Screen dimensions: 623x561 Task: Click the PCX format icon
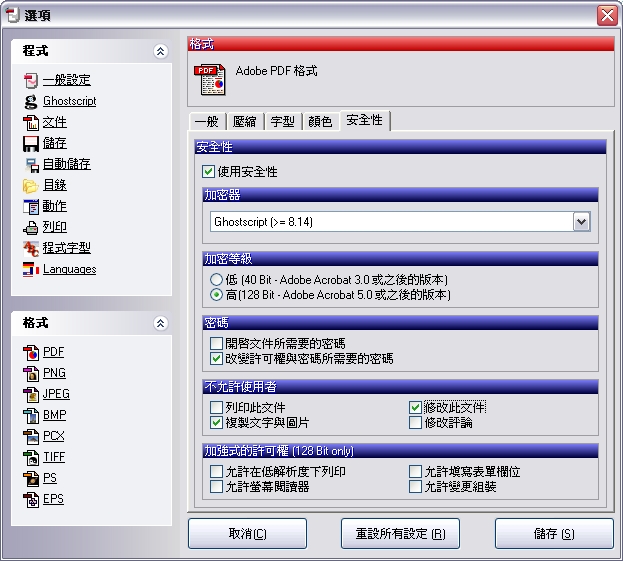[31, 436]
